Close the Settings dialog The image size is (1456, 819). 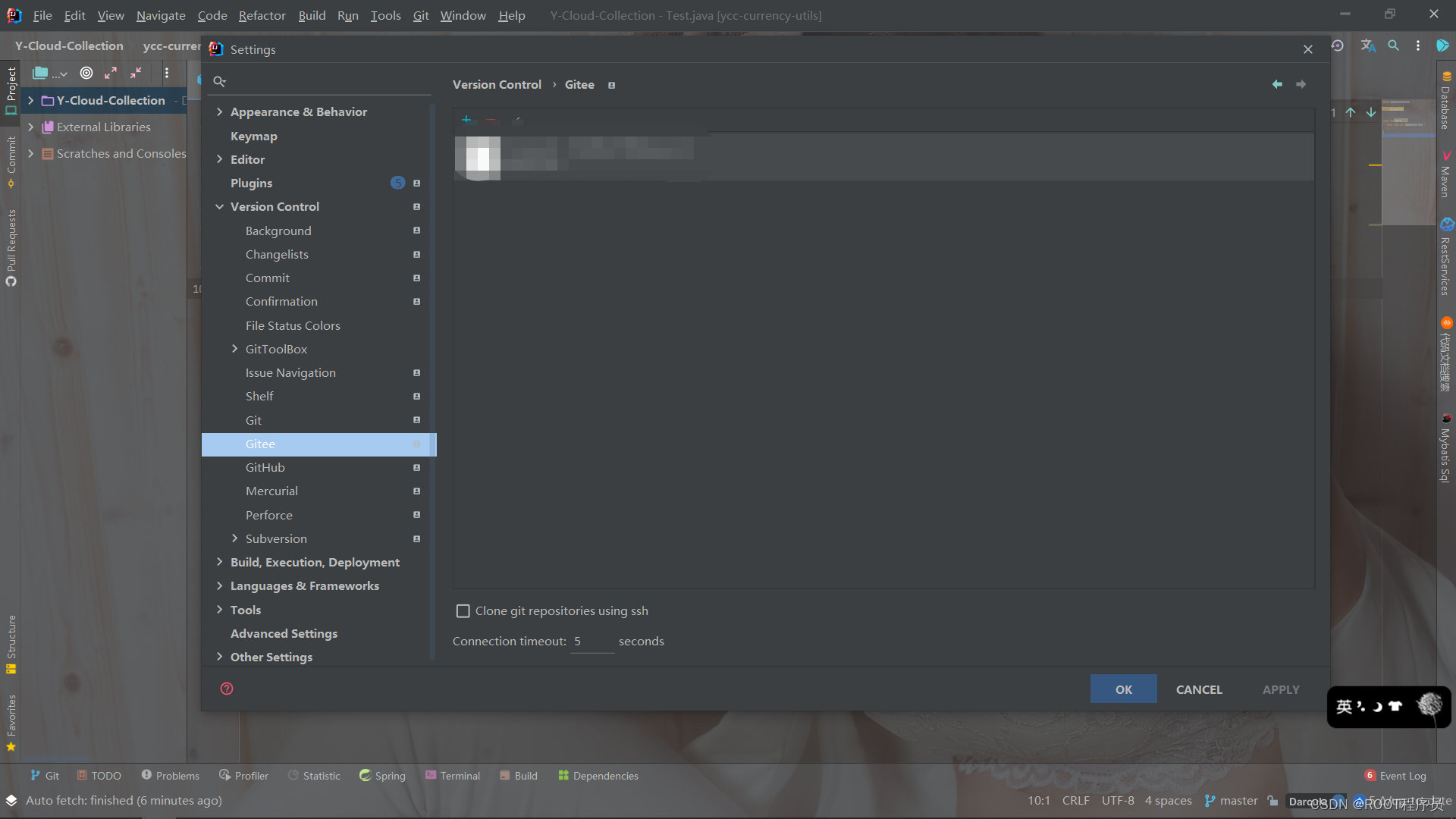[x=1308, y=49]
